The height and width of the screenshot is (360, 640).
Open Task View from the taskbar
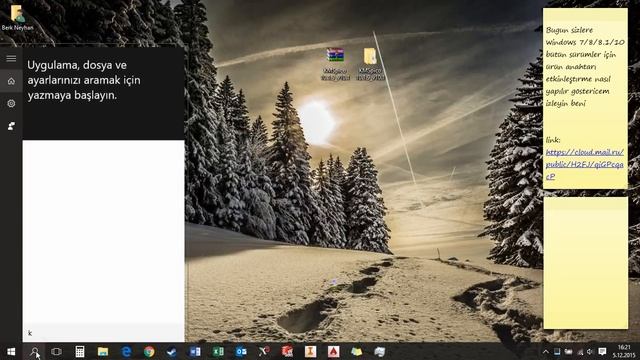pos(56,351)
